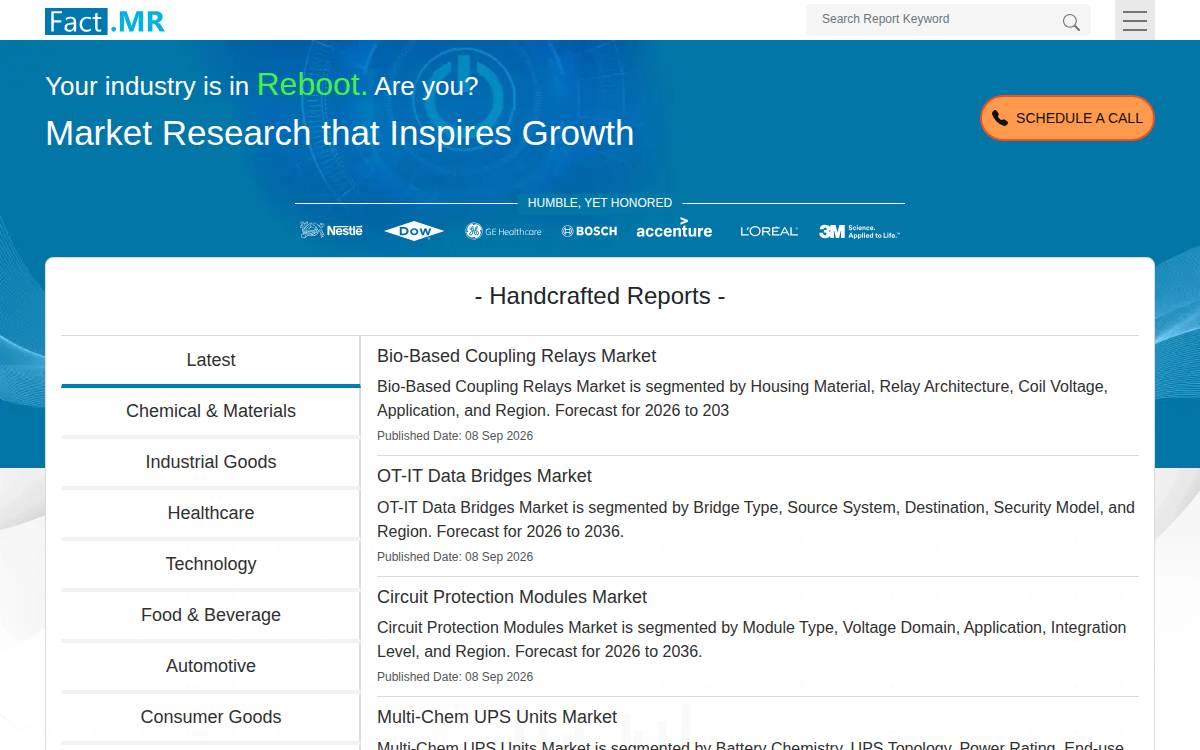Switch to Industrial Goods tab
Screen dimensions: 1200x750
[211, 462]
